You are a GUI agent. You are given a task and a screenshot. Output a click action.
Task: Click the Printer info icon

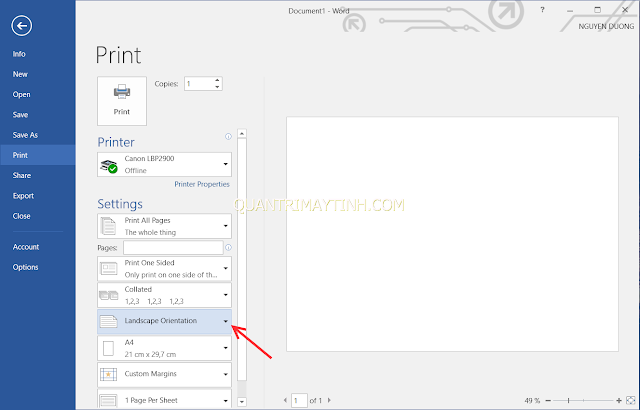coord(228,136)
